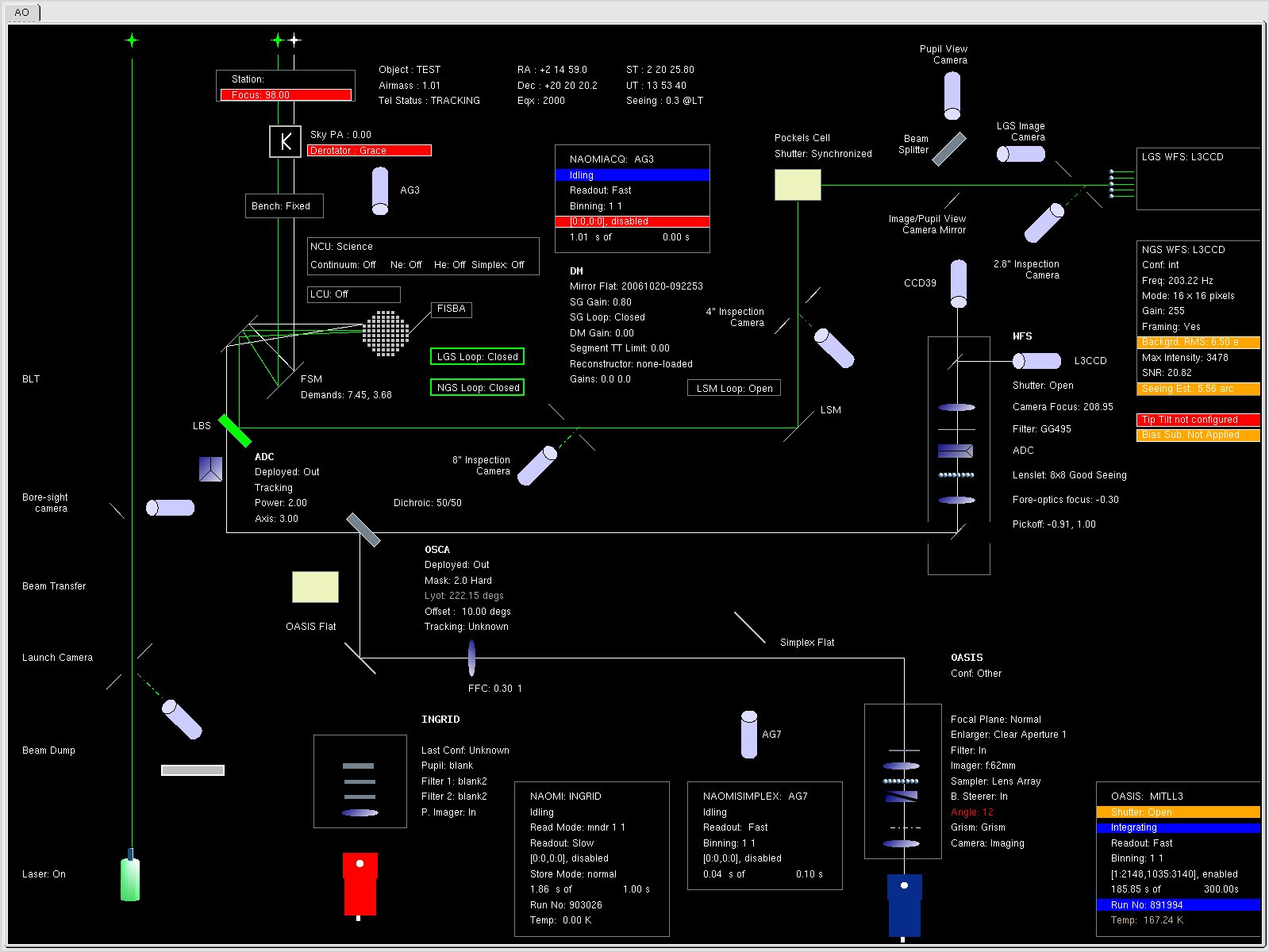
Task: Select the red INGRID detector icon
Action: coord(360,885)
